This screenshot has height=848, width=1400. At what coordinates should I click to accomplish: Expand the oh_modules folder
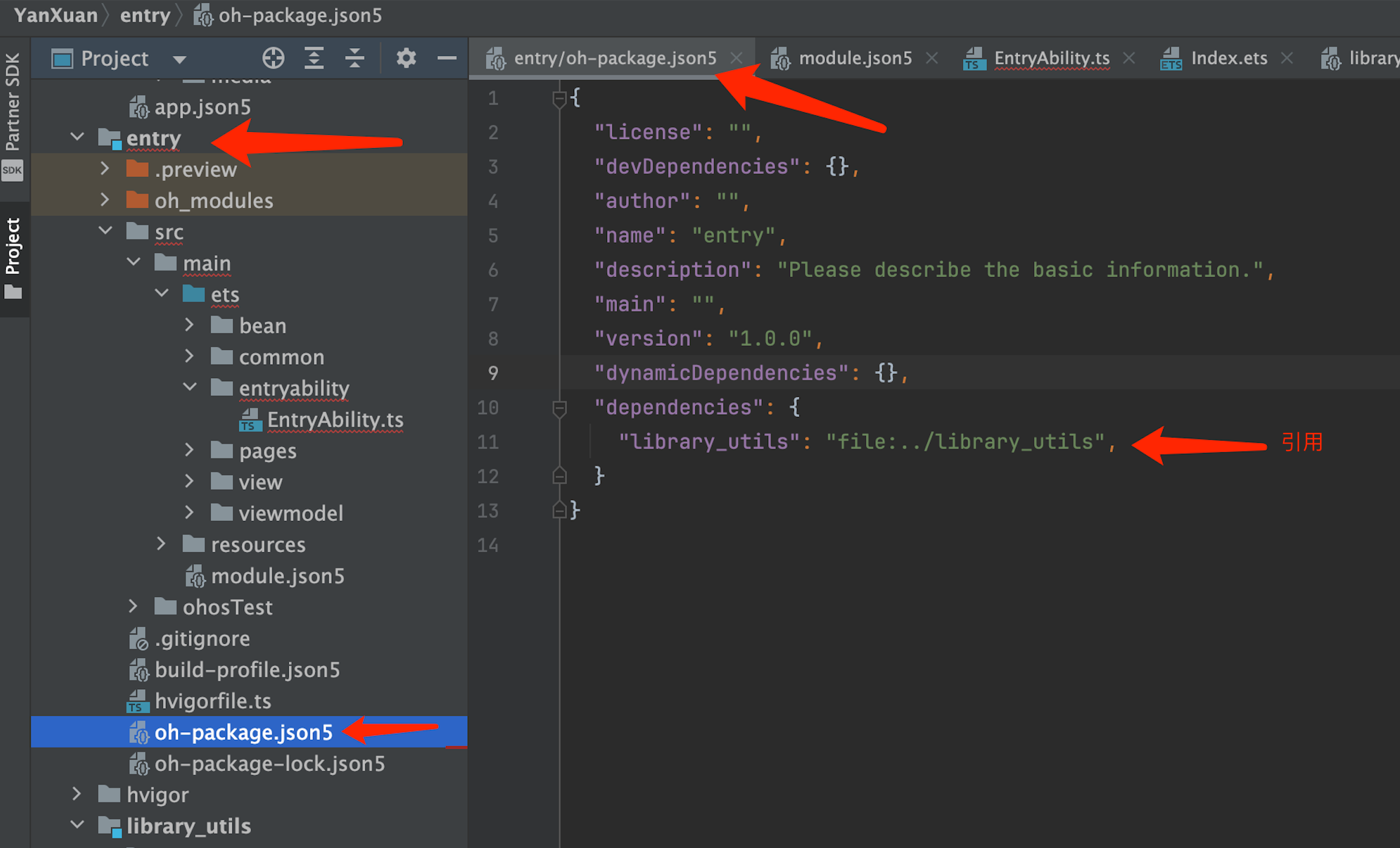coord(105,200)
